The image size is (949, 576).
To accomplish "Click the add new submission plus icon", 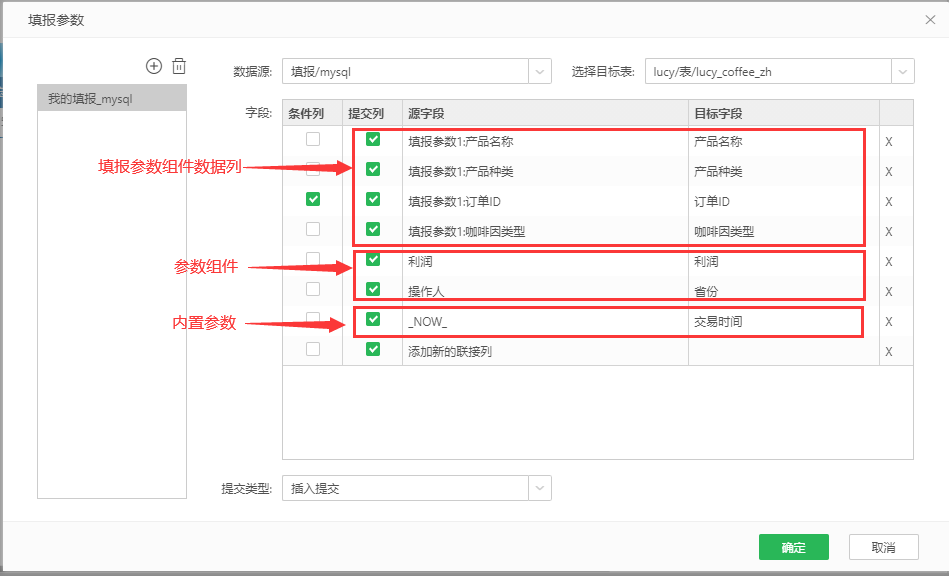I will pos(154,66).
